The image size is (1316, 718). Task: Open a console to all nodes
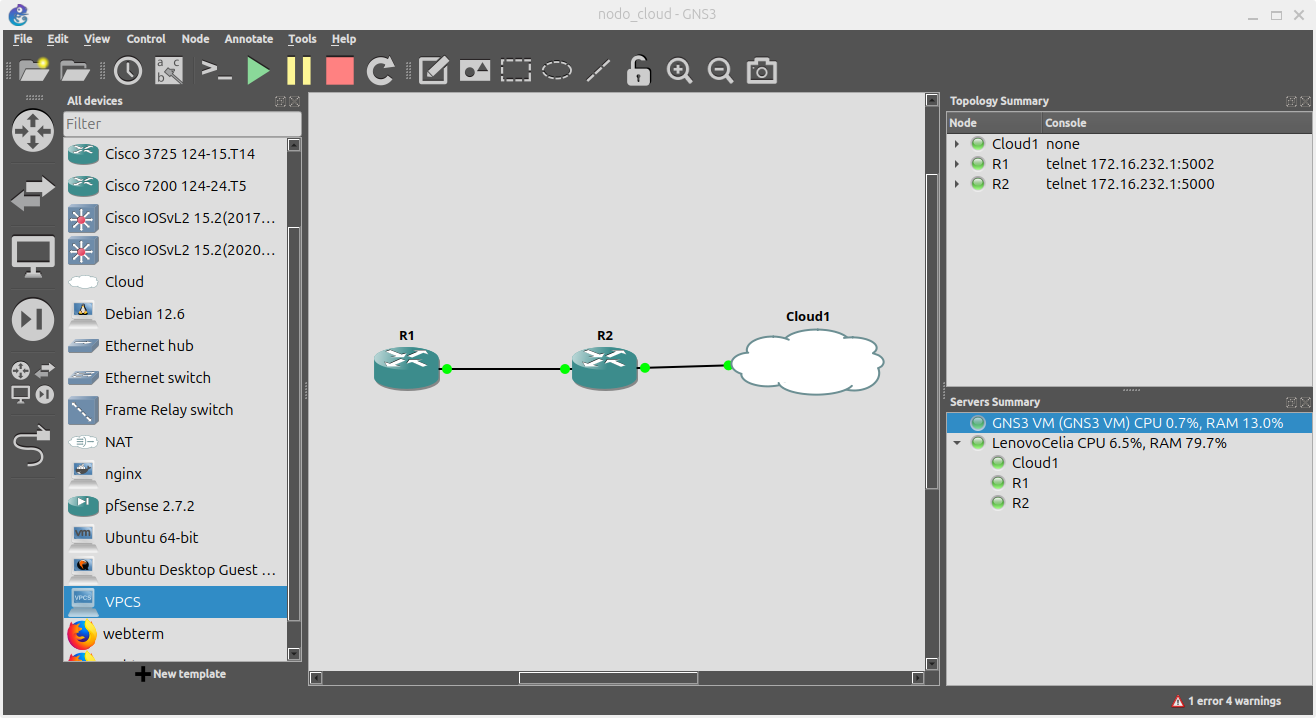click(217, 71)
